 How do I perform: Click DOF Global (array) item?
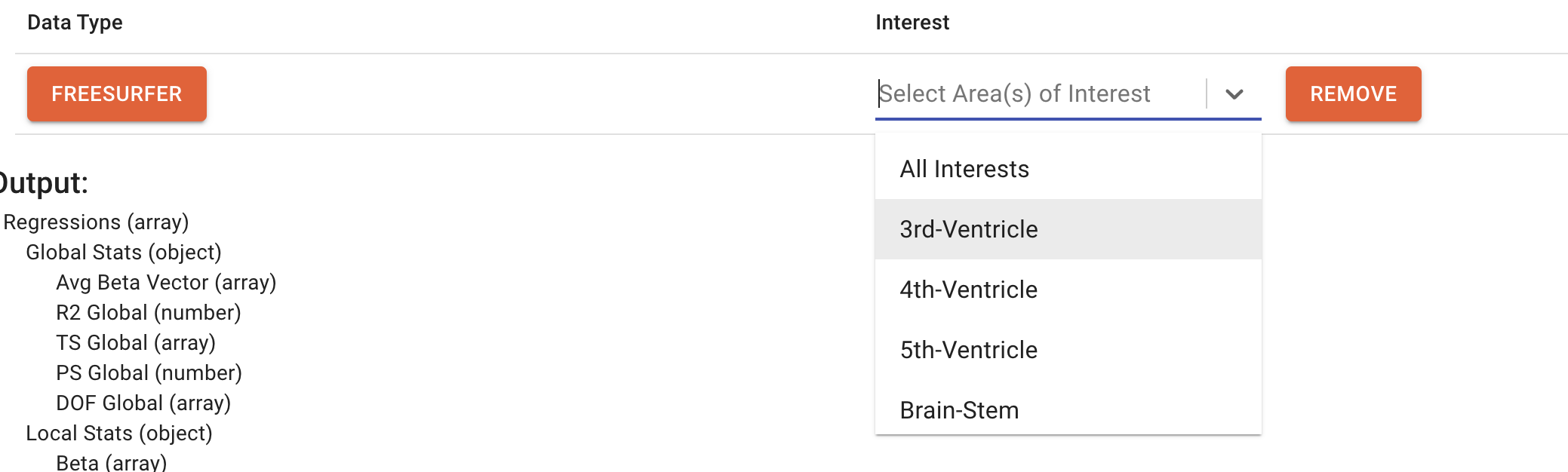pos(143,403)
